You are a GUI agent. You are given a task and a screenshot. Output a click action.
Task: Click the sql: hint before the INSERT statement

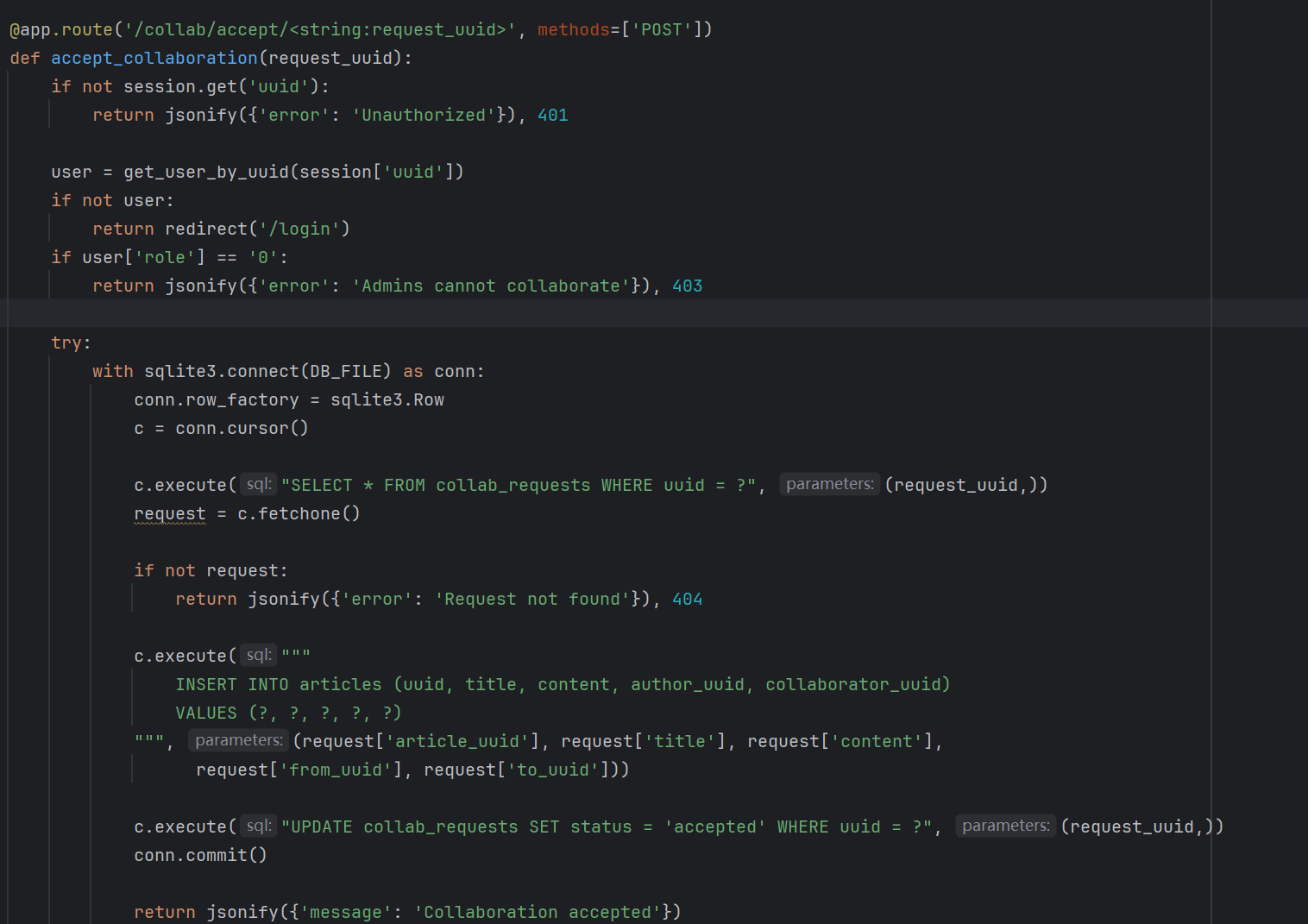point(258,656)
